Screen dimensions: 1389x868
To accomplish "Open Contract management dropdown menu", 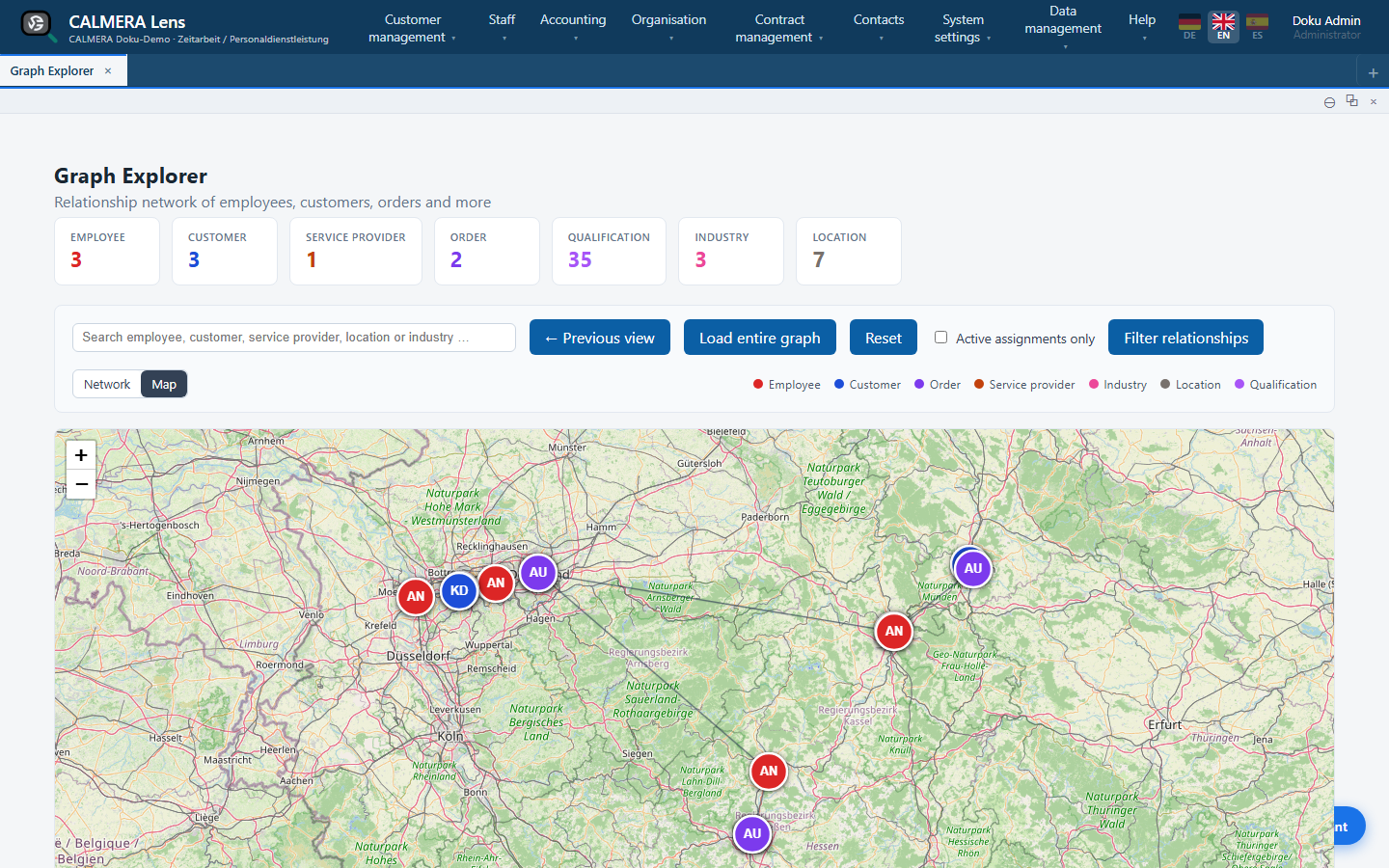I will pos(779,28).
